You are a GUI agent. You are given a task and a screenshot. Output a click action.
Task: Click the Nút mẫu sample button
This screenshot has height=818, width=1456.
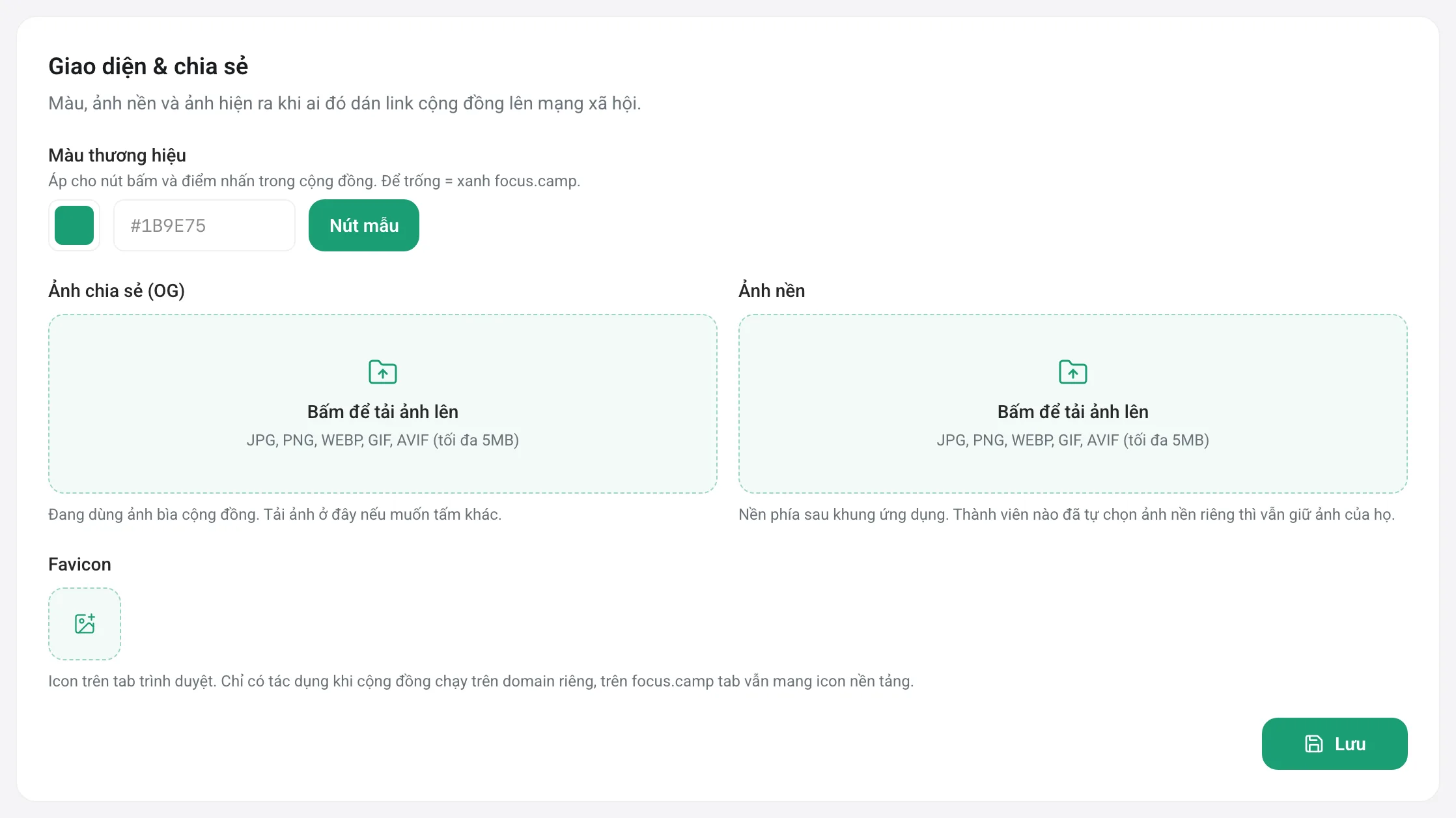(364, 225)
